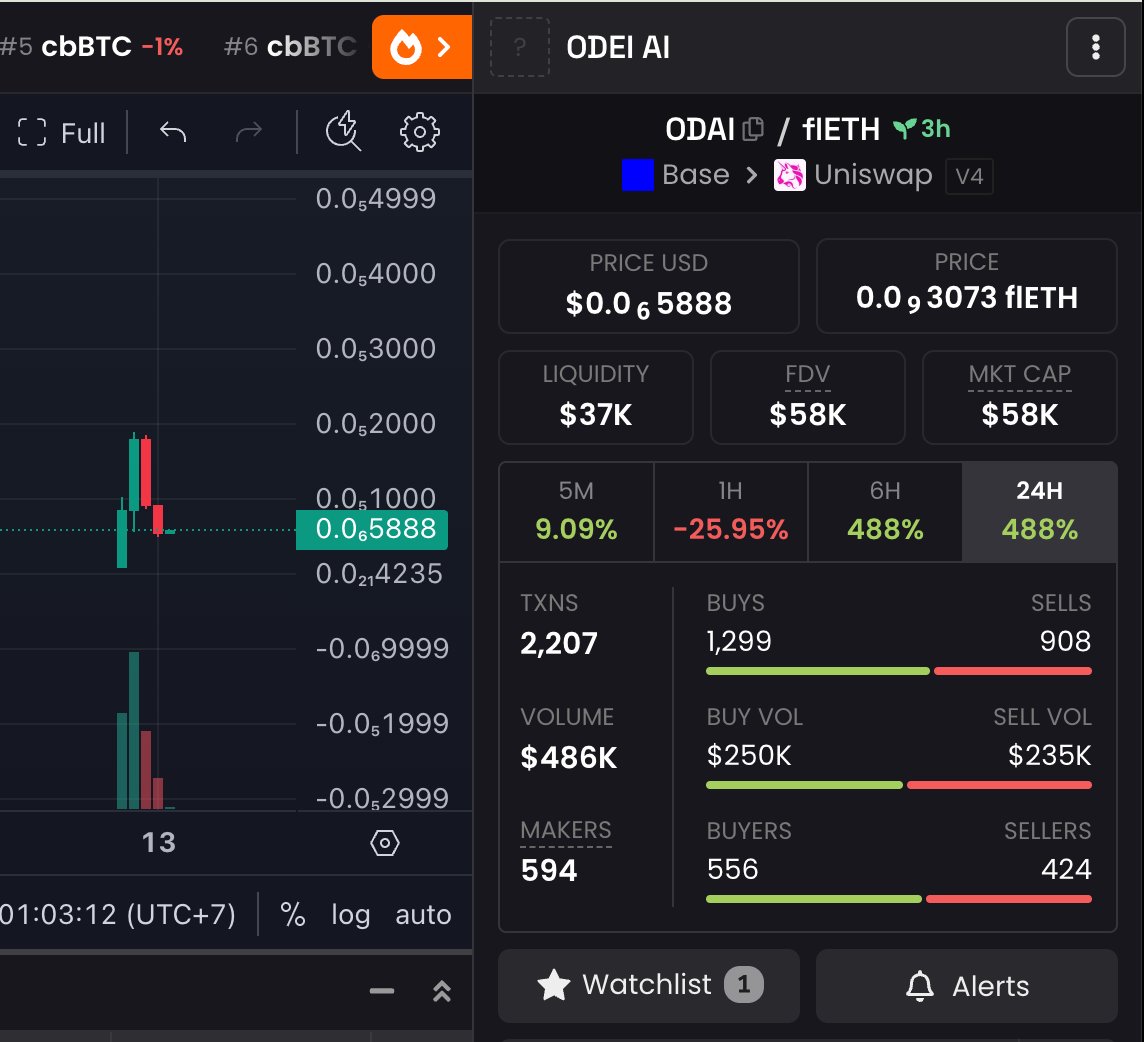Click the V4 version badge
This screenshot has height=1042, width=1144.
click(969, 176)
